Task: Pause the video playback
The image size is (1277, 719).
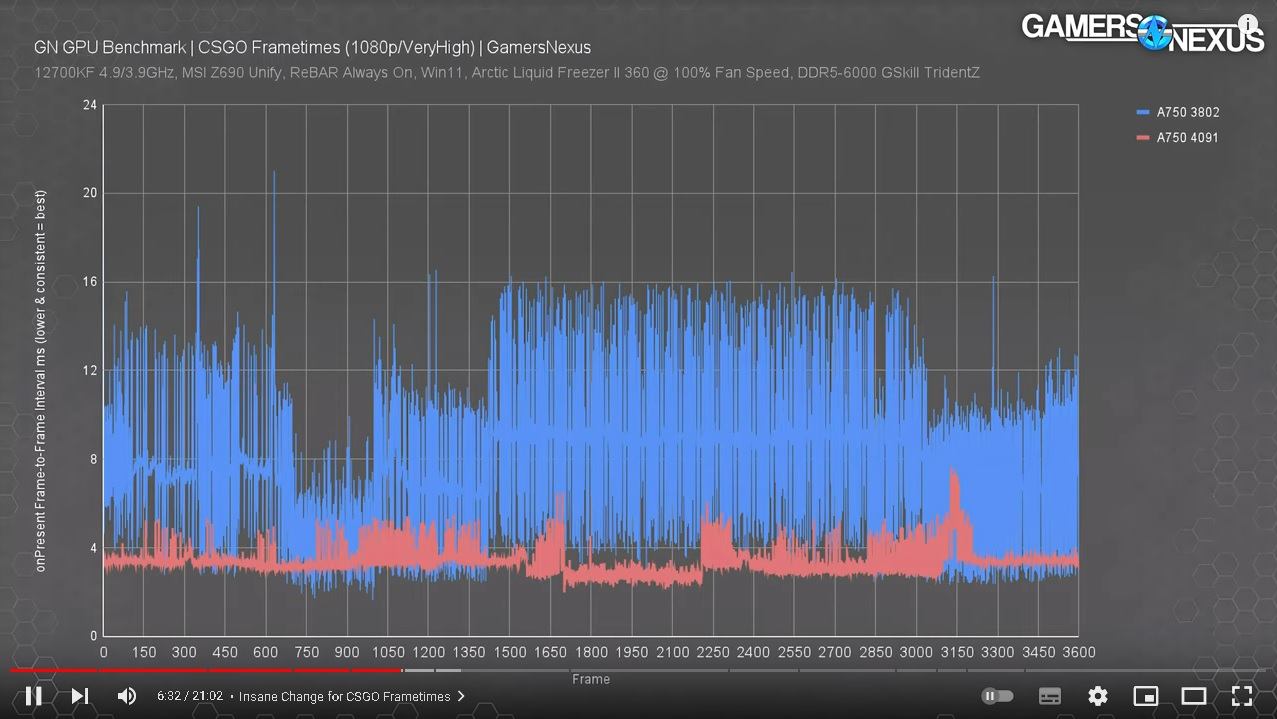Action: [x=33, y=696]
